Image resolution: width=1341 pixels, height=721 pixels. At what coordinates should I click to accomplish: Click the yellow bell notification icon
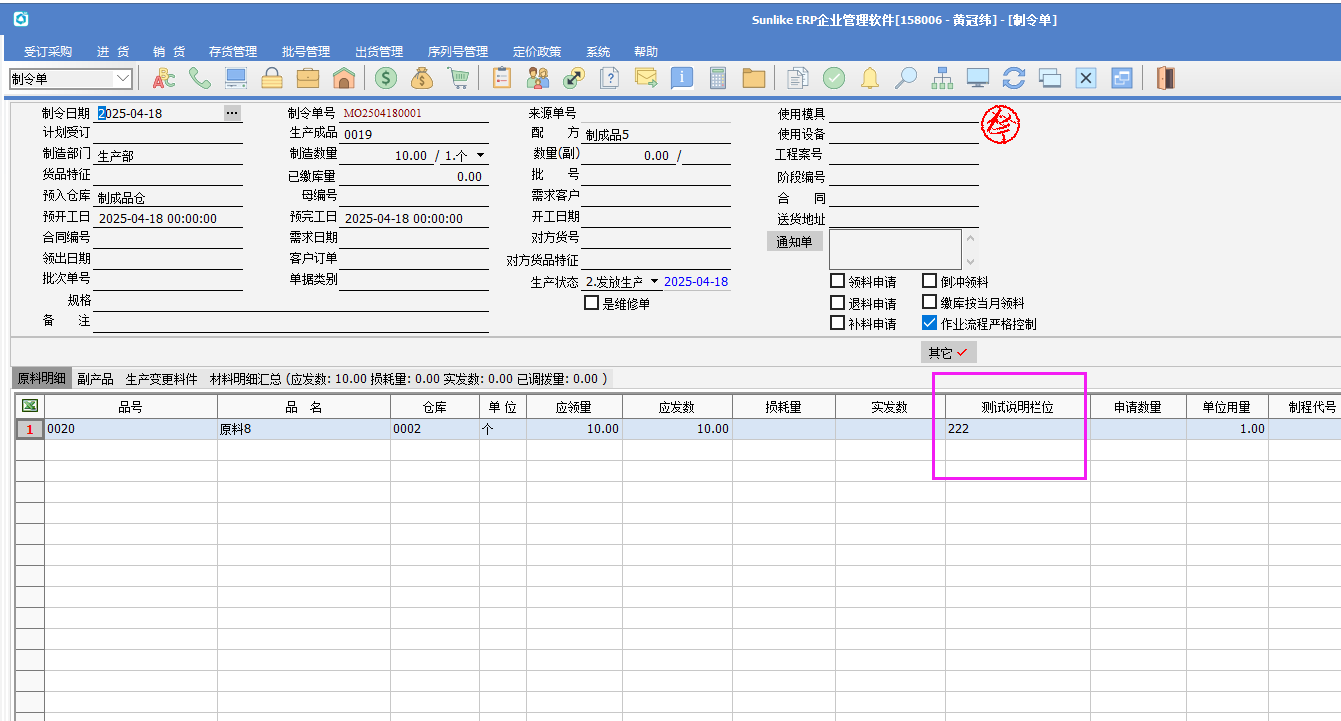[x=870, y=78]
